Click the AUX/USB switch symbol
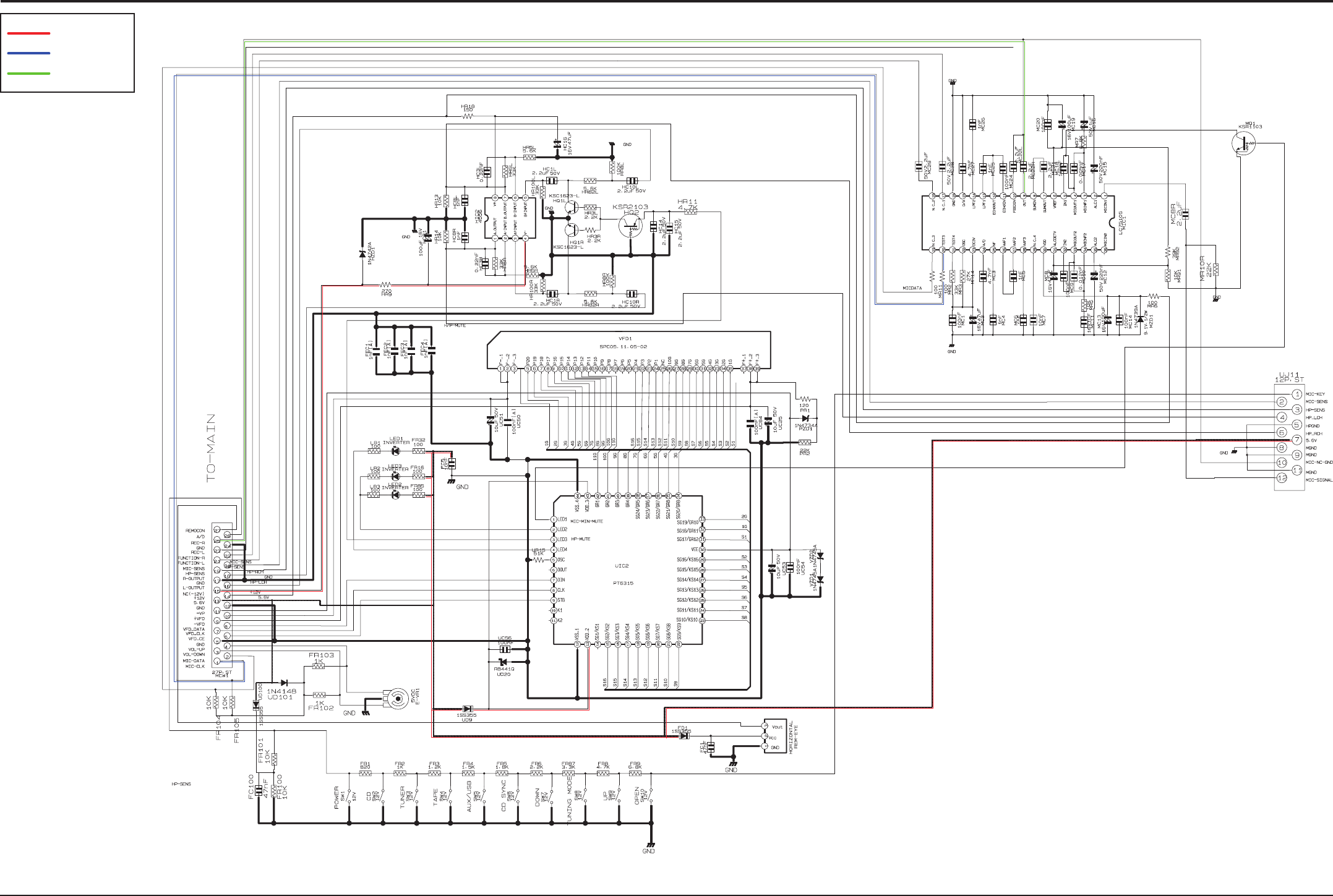Image resolution: width=1333 pixels, height=896 pixels. pos(483,795)
